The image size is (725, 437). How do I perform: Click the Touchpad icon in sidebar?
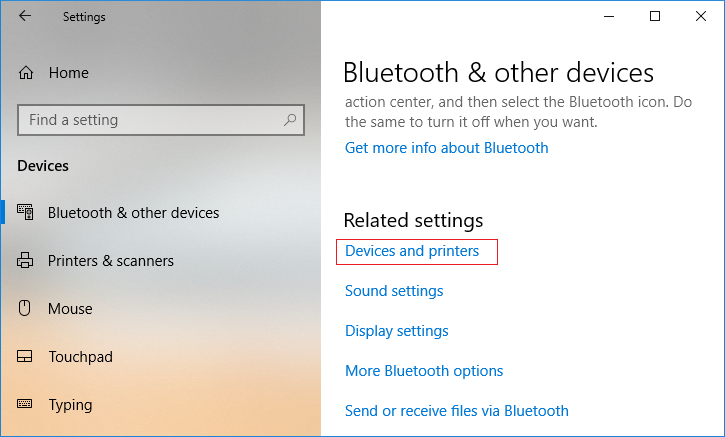(x=26, y=357)
